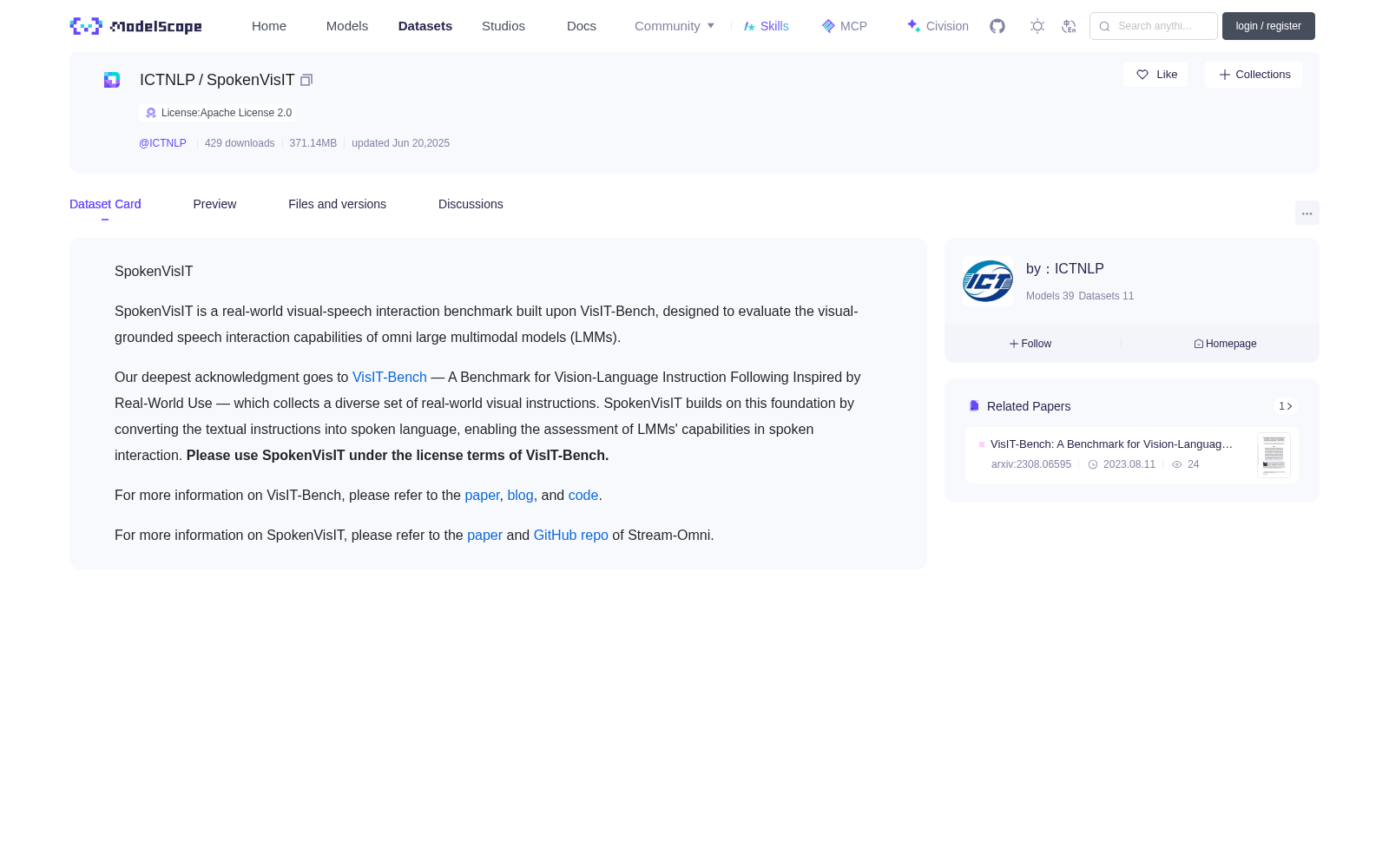Copy dataset name ICTNLP/SpokenVisIT icon
The height and width of the screenshot is (868, 1389).
coord(306,80)
